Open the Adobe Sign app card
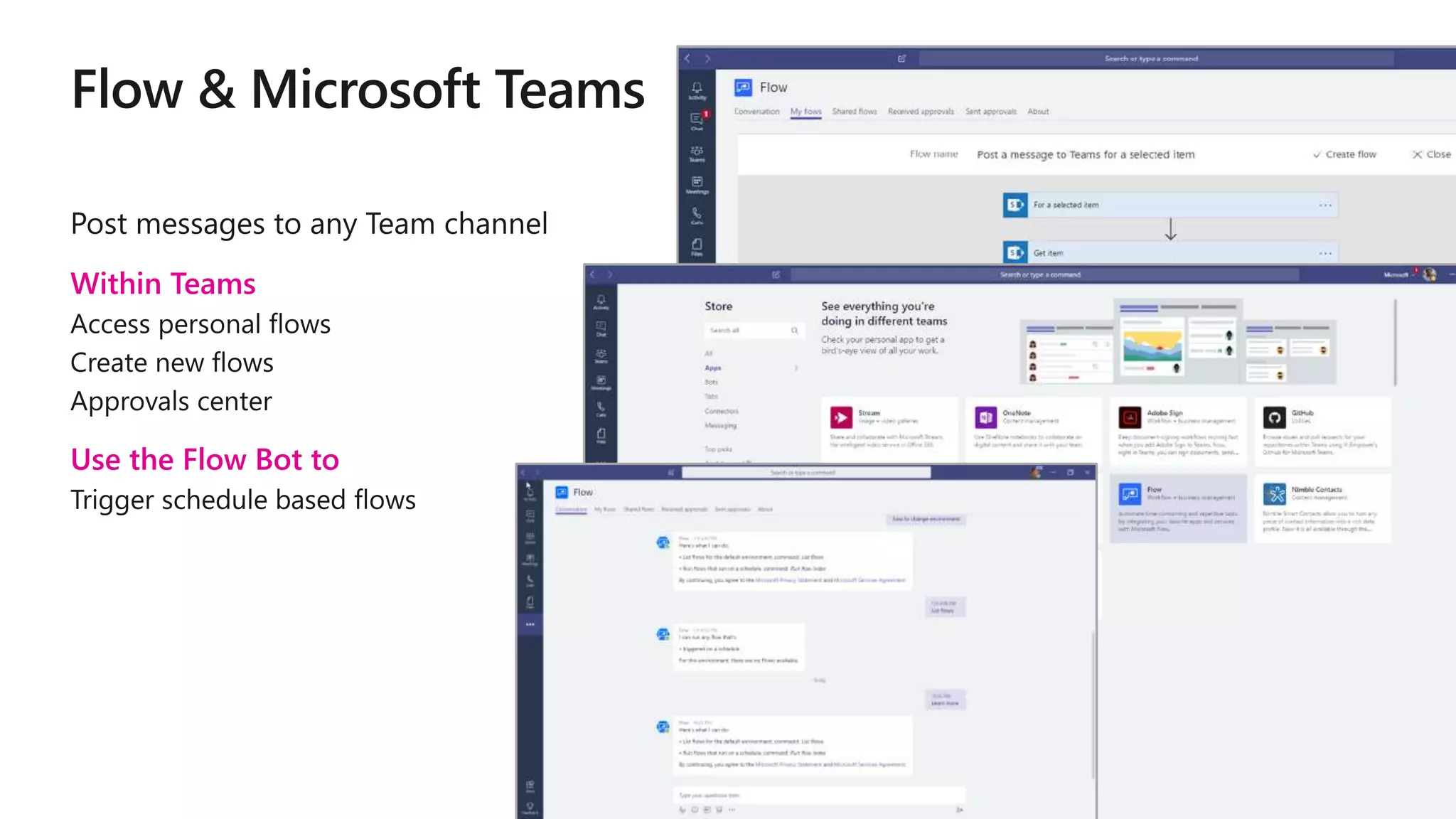Screen dimensions: 1456x819 click(x=1178, y=431)
